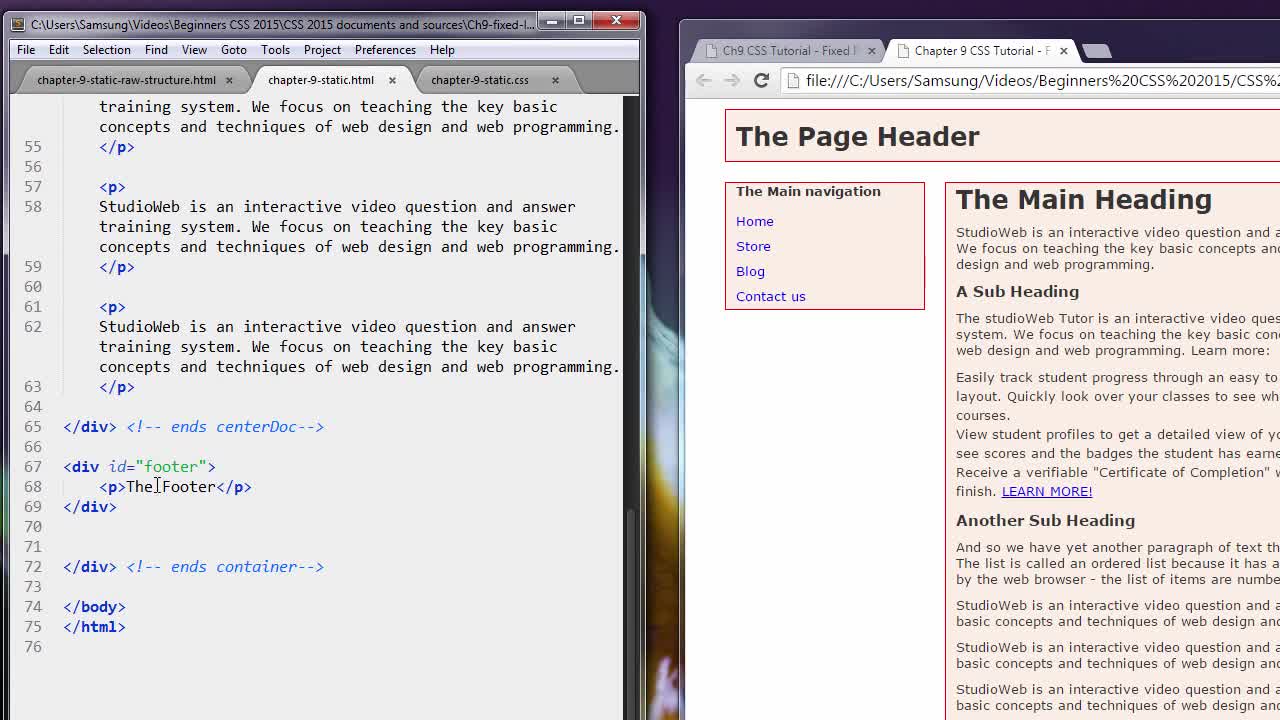Click browser forward arrow
Screen dimensions: 1280x720
[732, 81]
